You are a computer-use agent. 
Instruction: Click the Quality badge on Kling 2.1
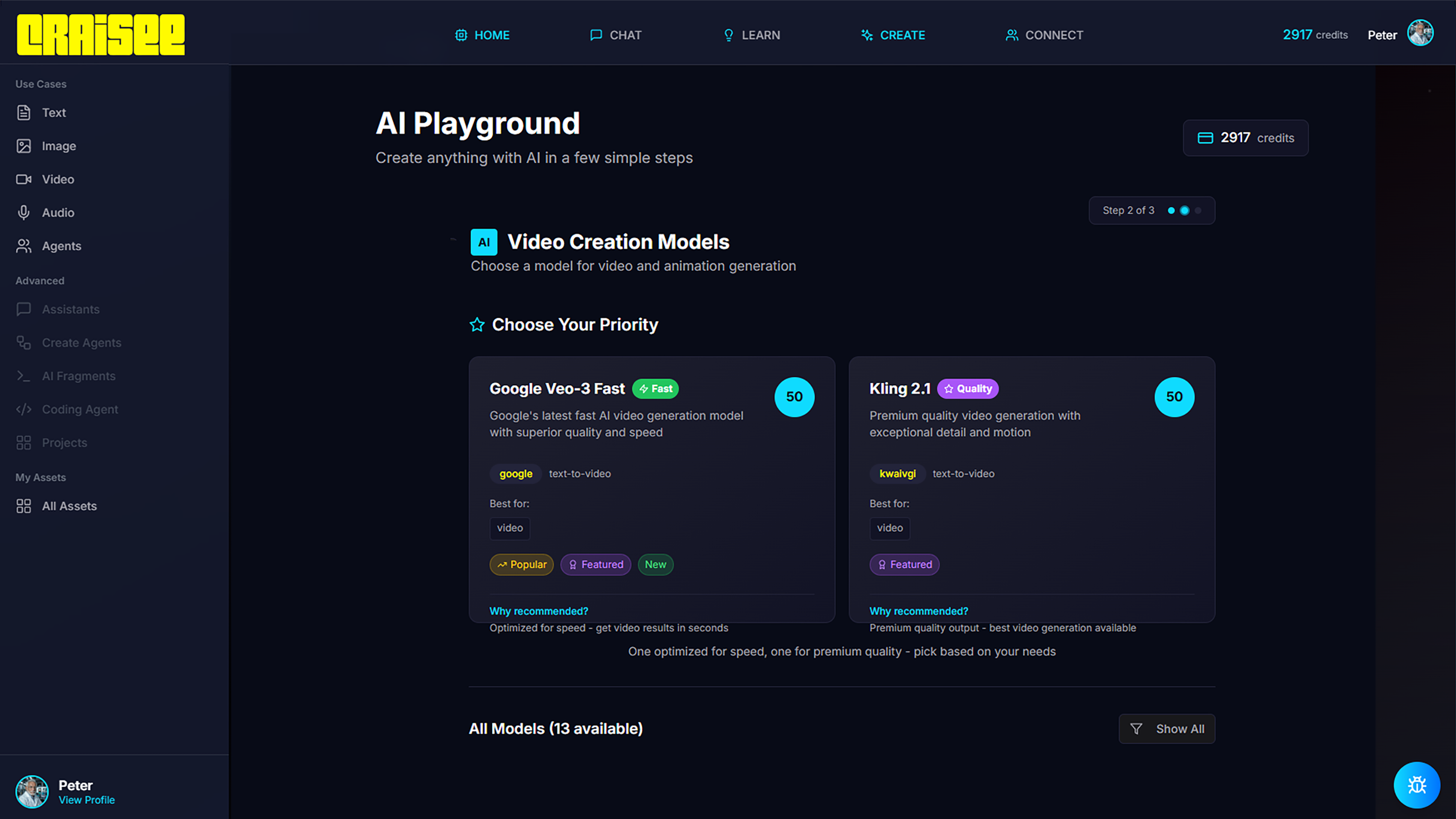click(968, 389)
